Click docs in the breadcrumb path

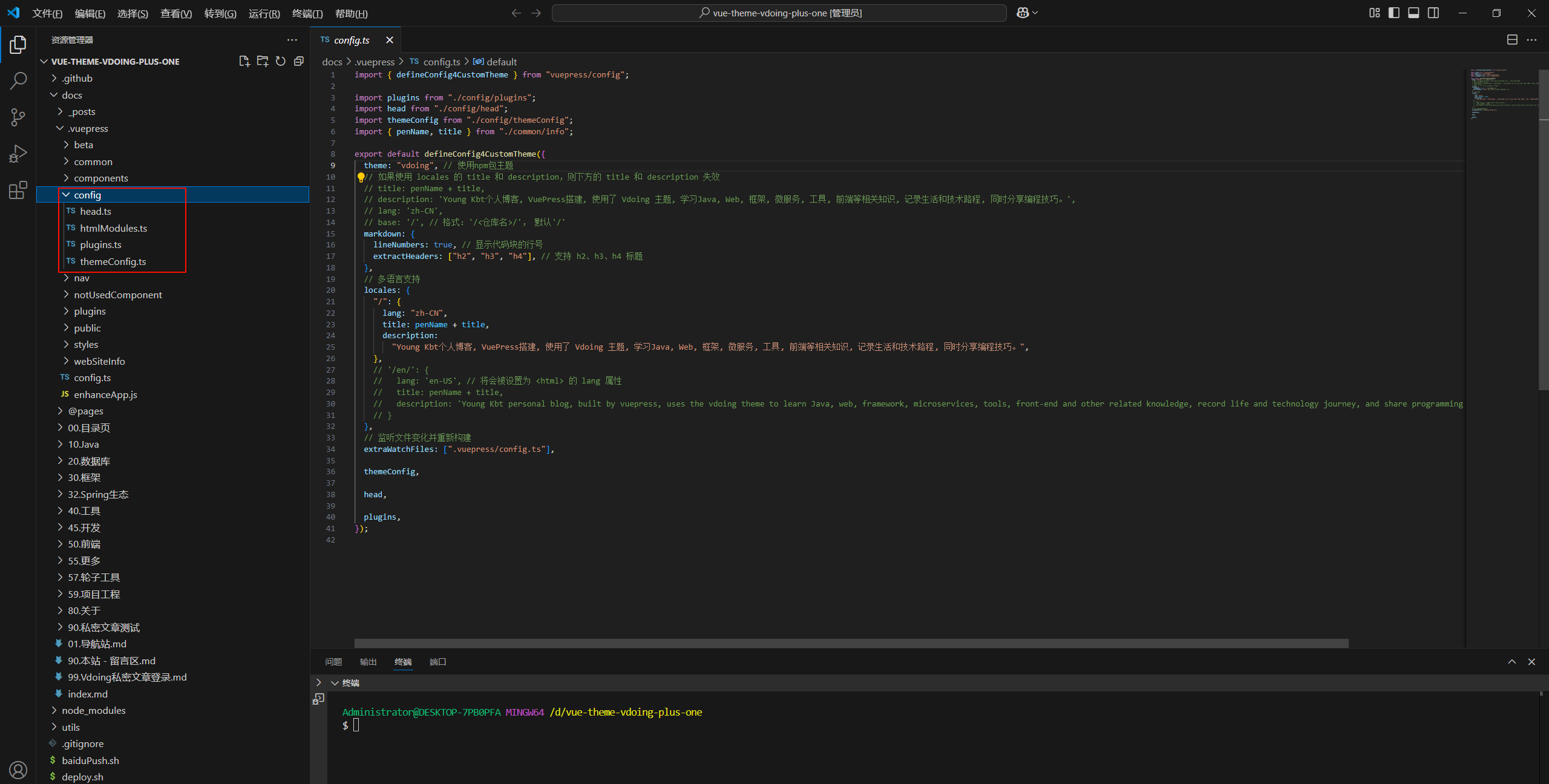pyautogui.click(x=332, y=62)
